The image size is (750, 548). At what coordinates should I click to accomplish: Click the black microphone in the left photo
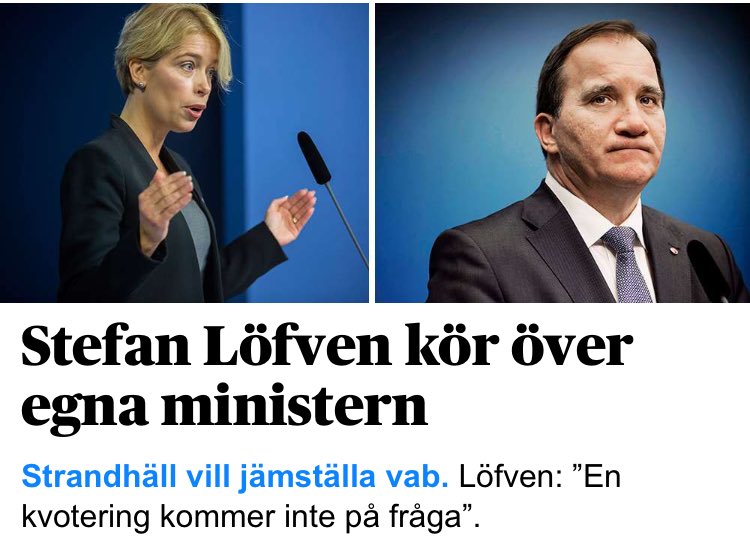tap(314, 158)
